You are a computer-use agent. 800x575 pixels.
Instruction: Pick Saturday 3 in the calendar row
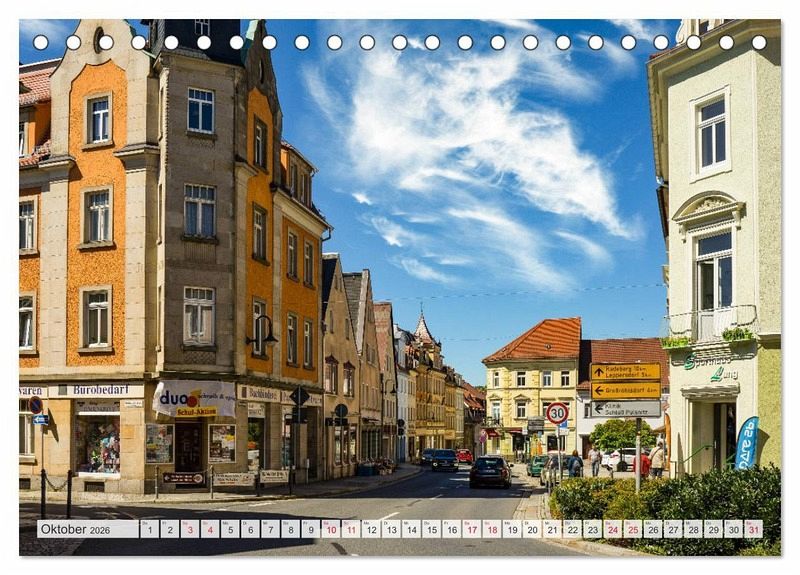click(190, 529)
